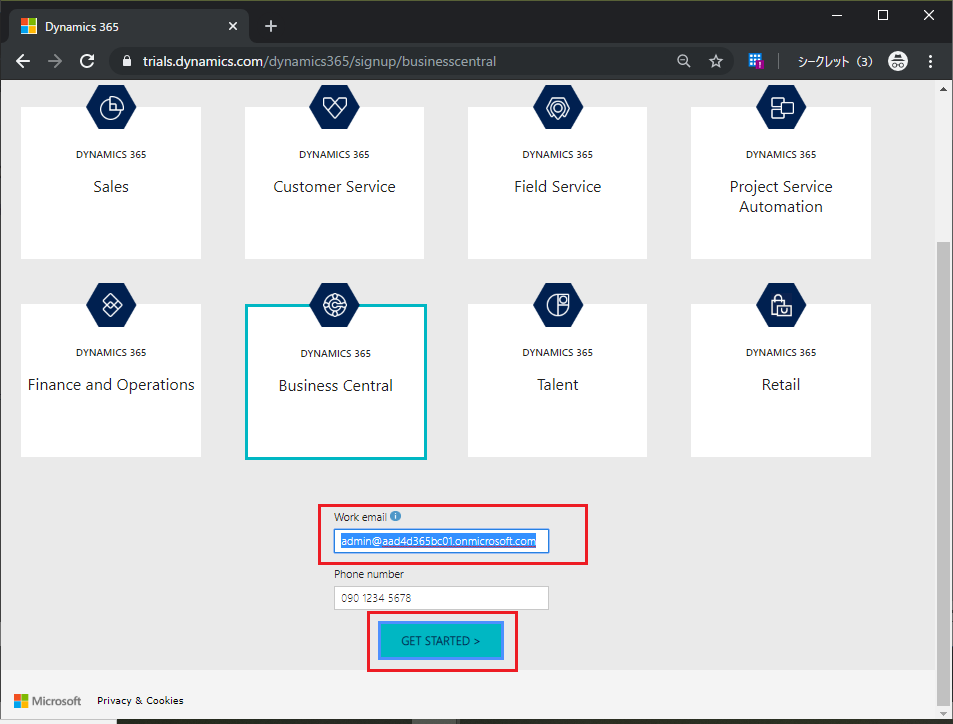Click the browser address bar URL
953x724 pixels.
[x=320, y=61]
